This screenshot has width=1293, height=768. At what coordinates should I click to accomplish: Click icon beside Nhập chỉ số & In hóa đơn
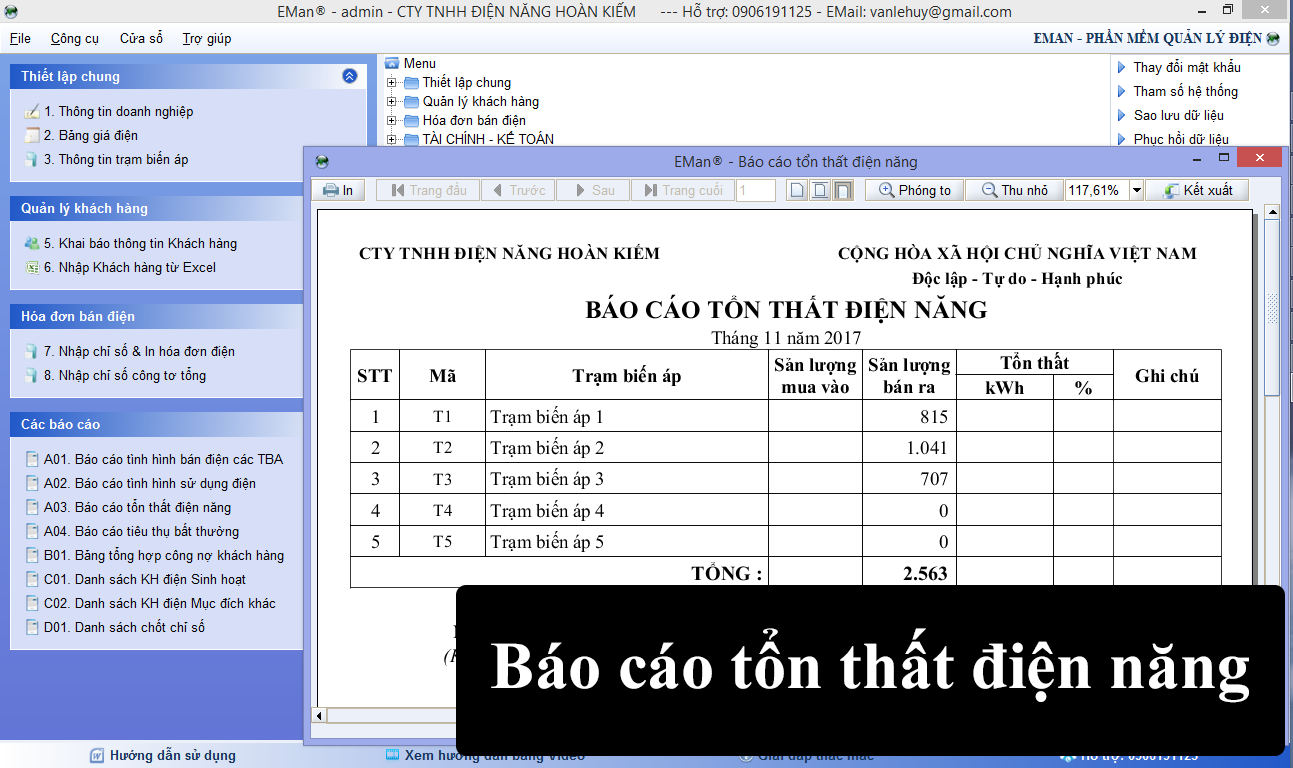[32, 351]
